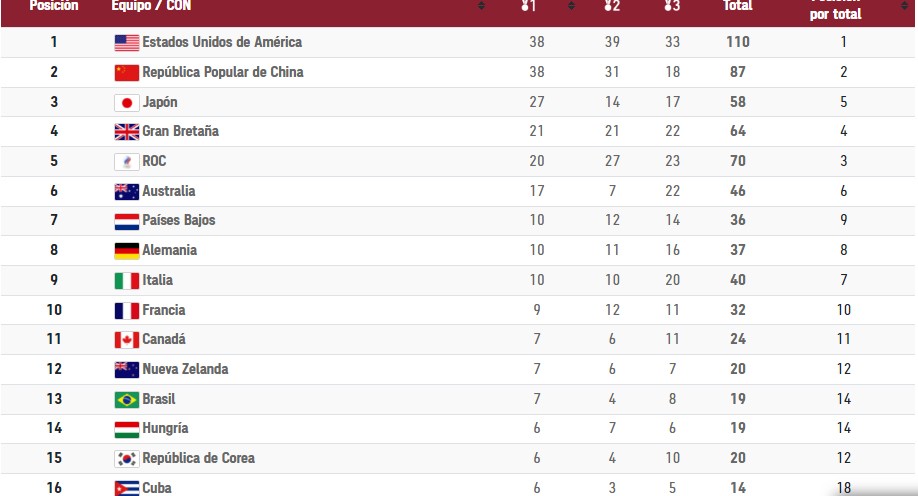Click the Japan flag icon
This screenshot has height=496, width=918.
126,102
